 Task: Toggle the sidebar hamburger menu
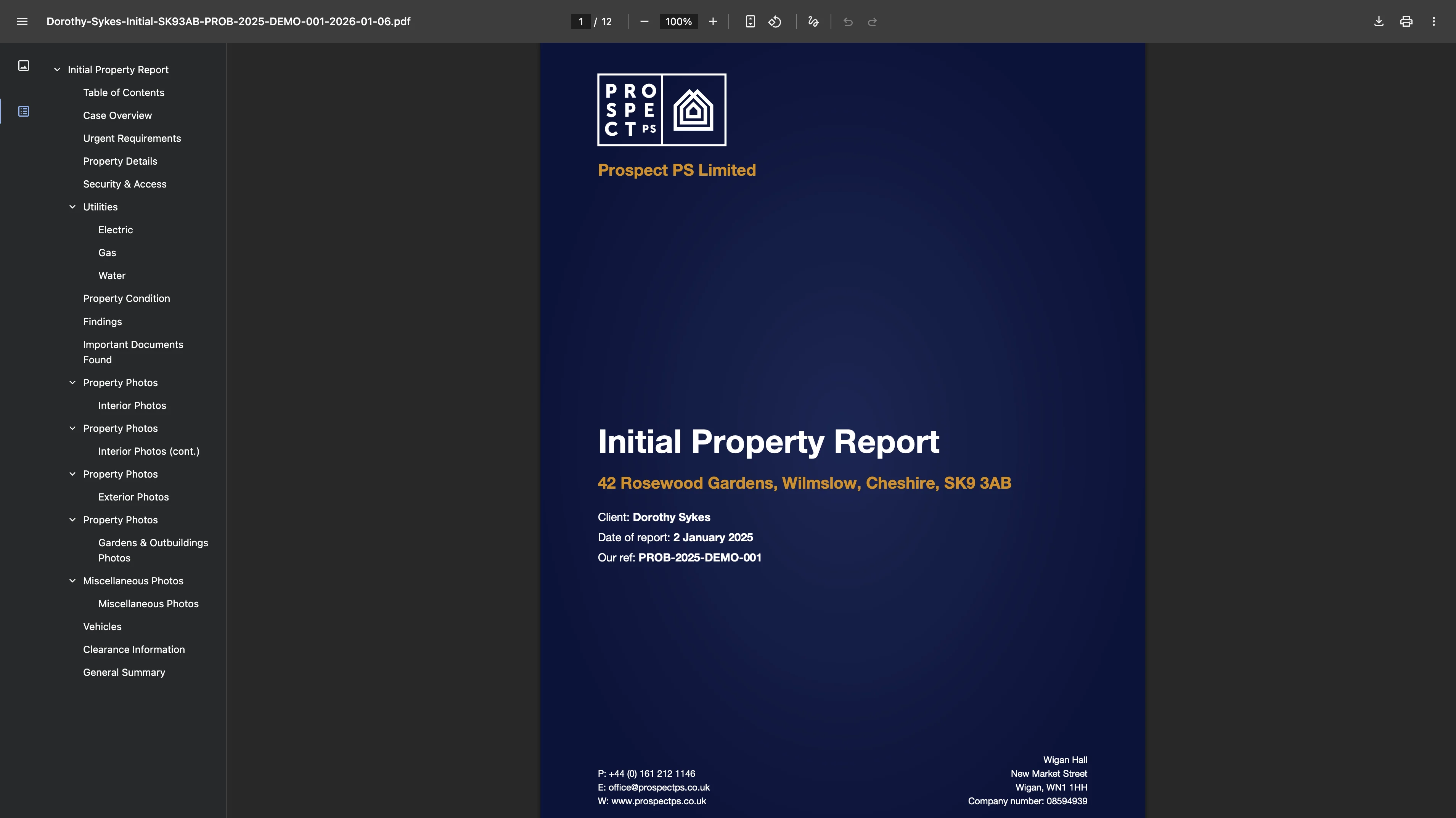click(x=22, y=21)
